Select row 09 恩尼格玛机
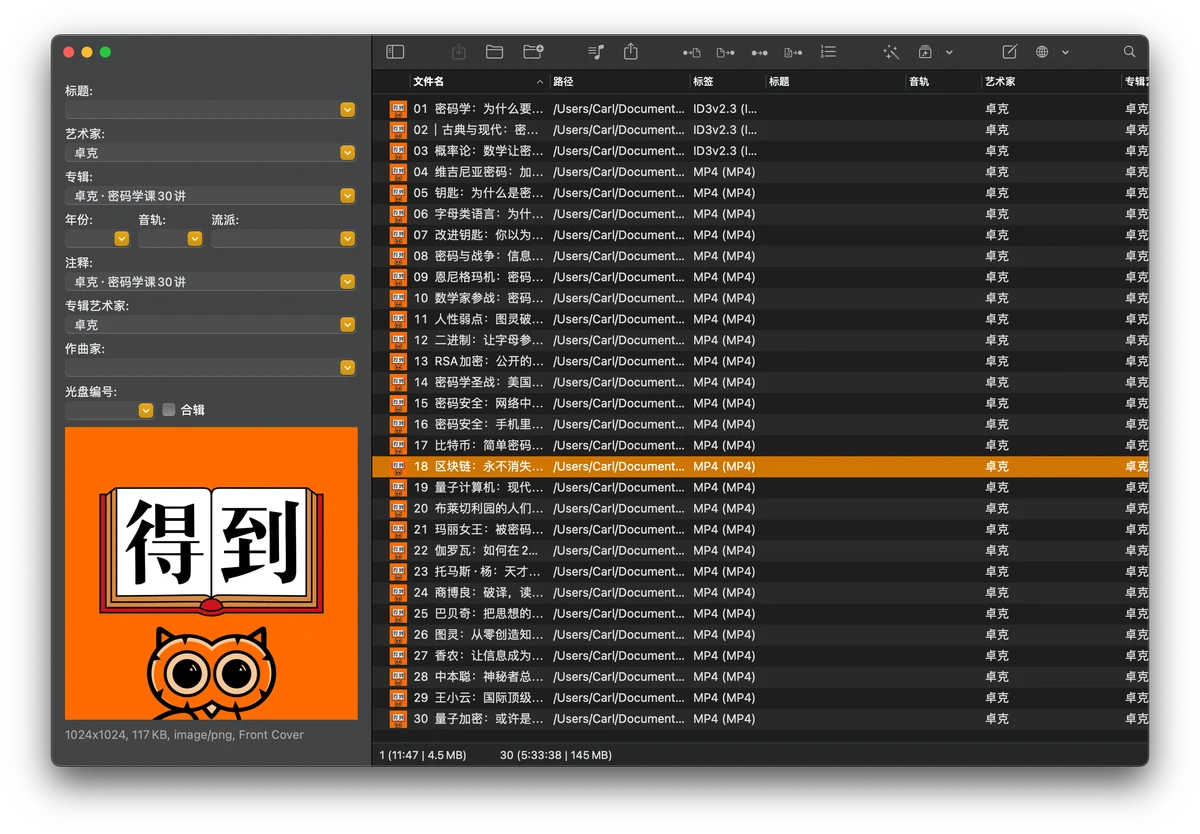Viewport: 1200px width, 834px height. tap(760, 277)
